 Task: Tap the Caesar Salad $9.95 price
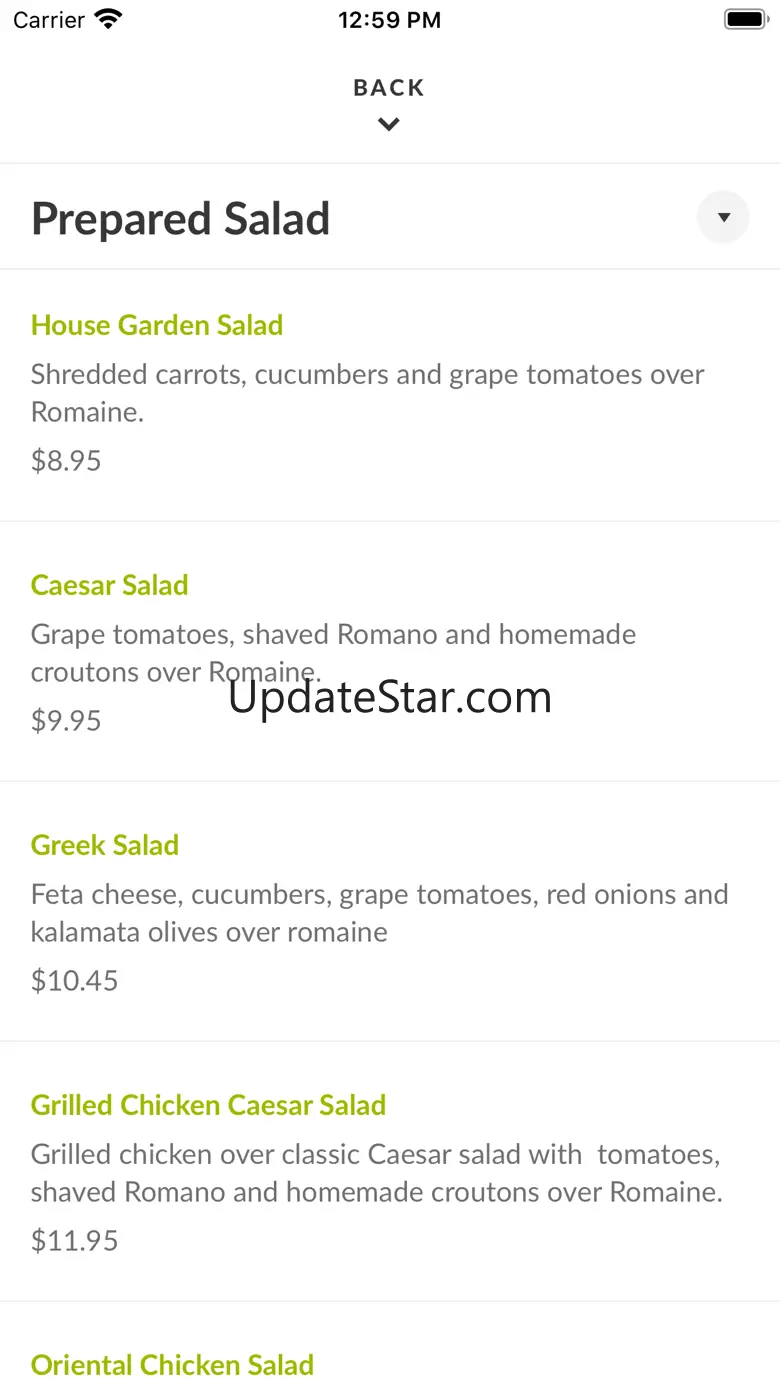click(x=66, y=721)
